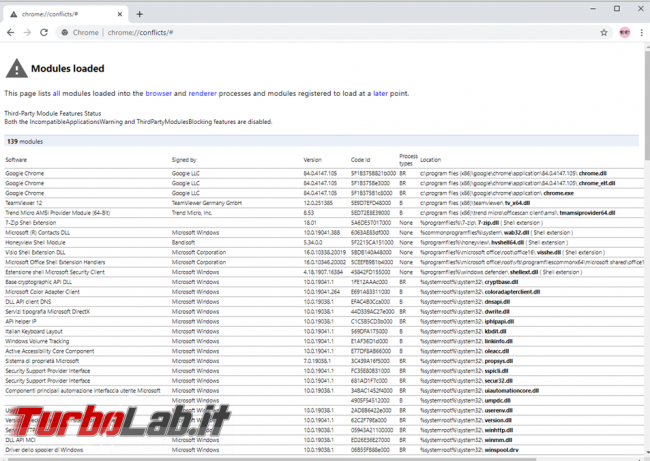The height and width of the screenshot is (461, 650).
Task: Click the Software column header
Action: point(16,160)
